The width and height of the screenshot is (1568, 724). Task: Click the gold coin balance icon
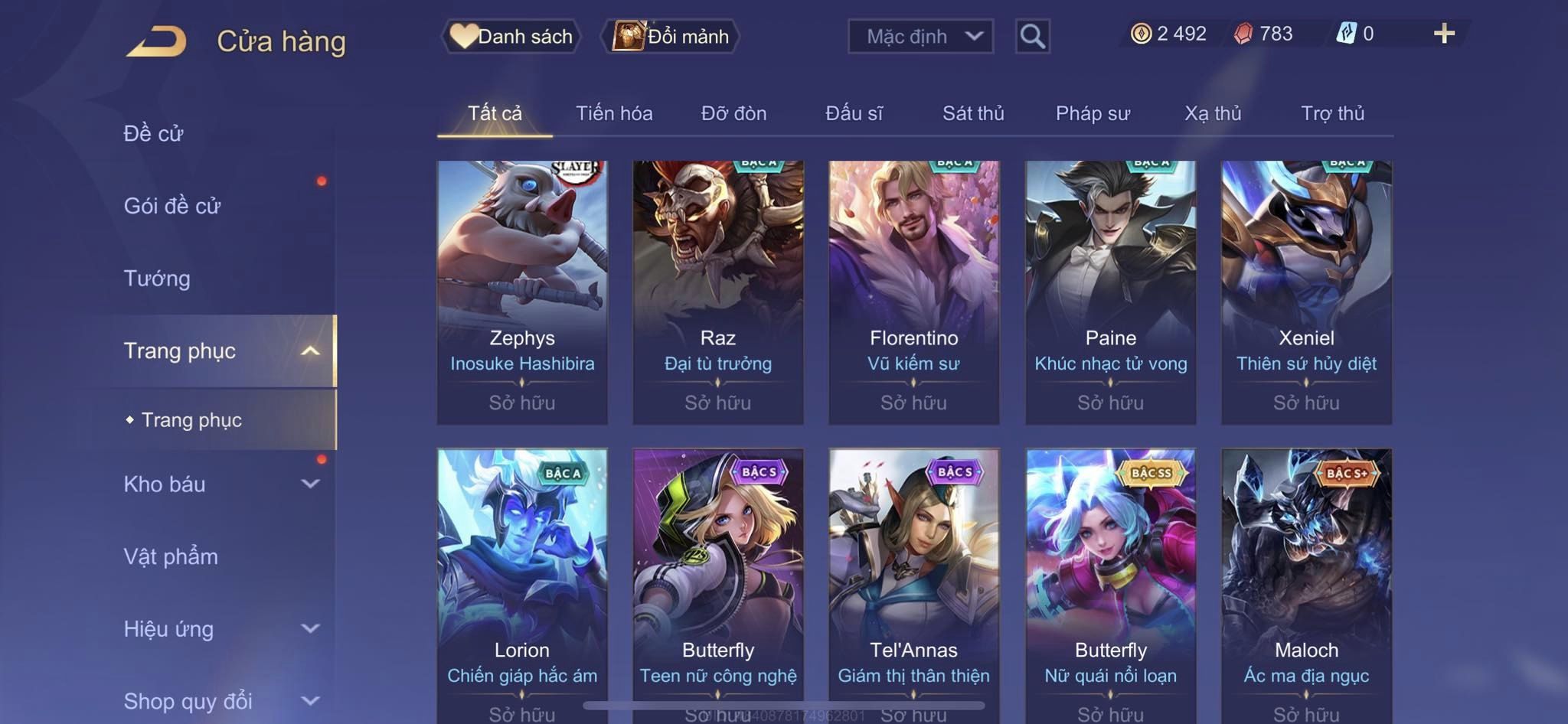pyautogui.click(x=1141, y=34)
